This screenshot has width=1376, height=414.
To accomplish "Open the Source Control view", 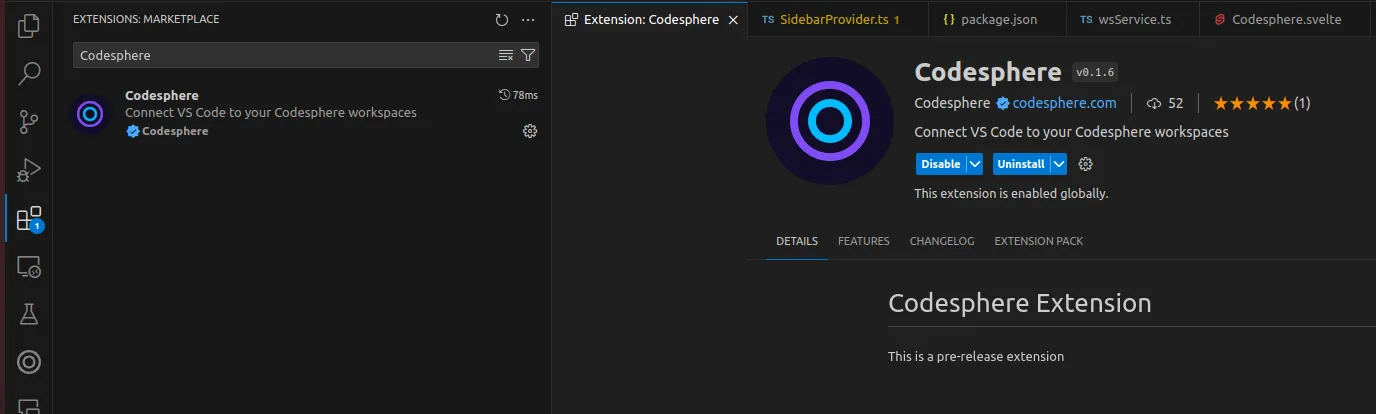I will (x=29, y=122).
